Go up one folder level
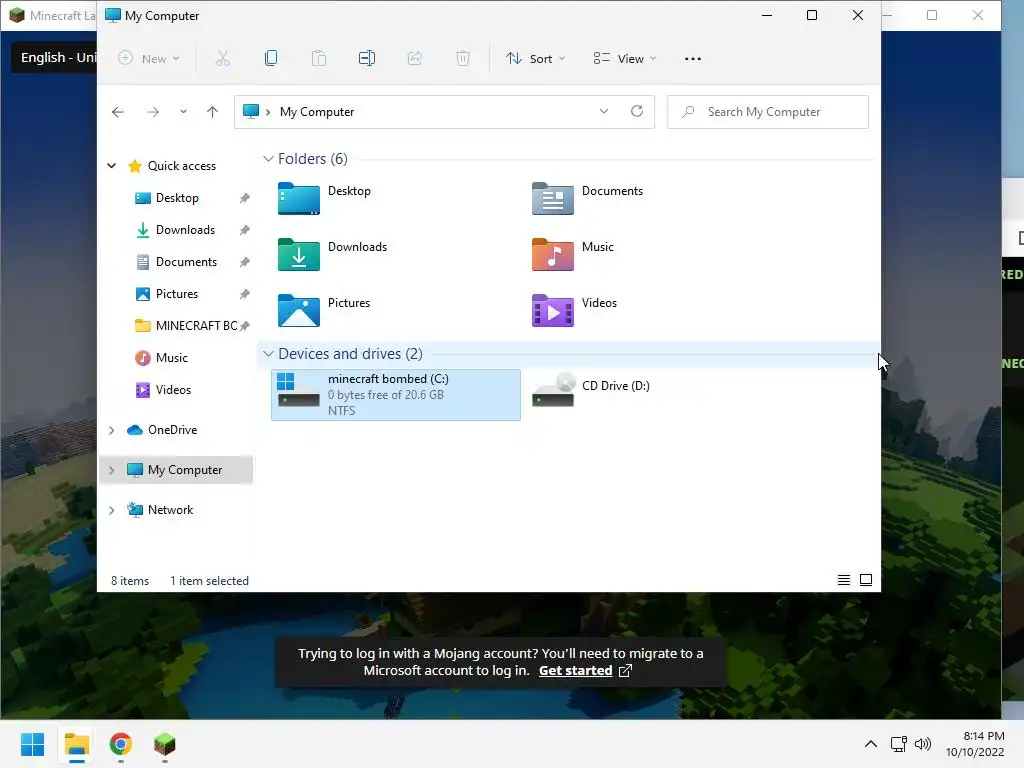This screenshot has width=1024, height=768. click(x=212, y=112)
